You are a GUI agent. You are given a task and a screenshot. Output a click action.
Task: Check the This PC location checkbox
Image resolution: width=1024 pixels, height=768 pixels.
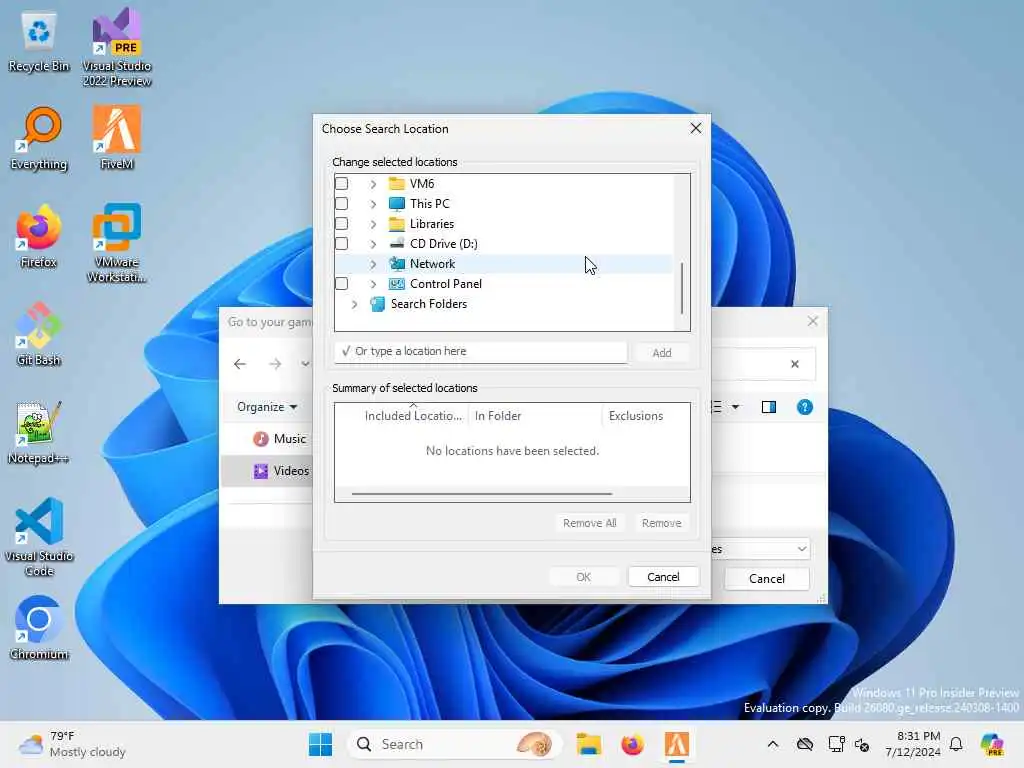pyautogui.click(x=342, y=204)
